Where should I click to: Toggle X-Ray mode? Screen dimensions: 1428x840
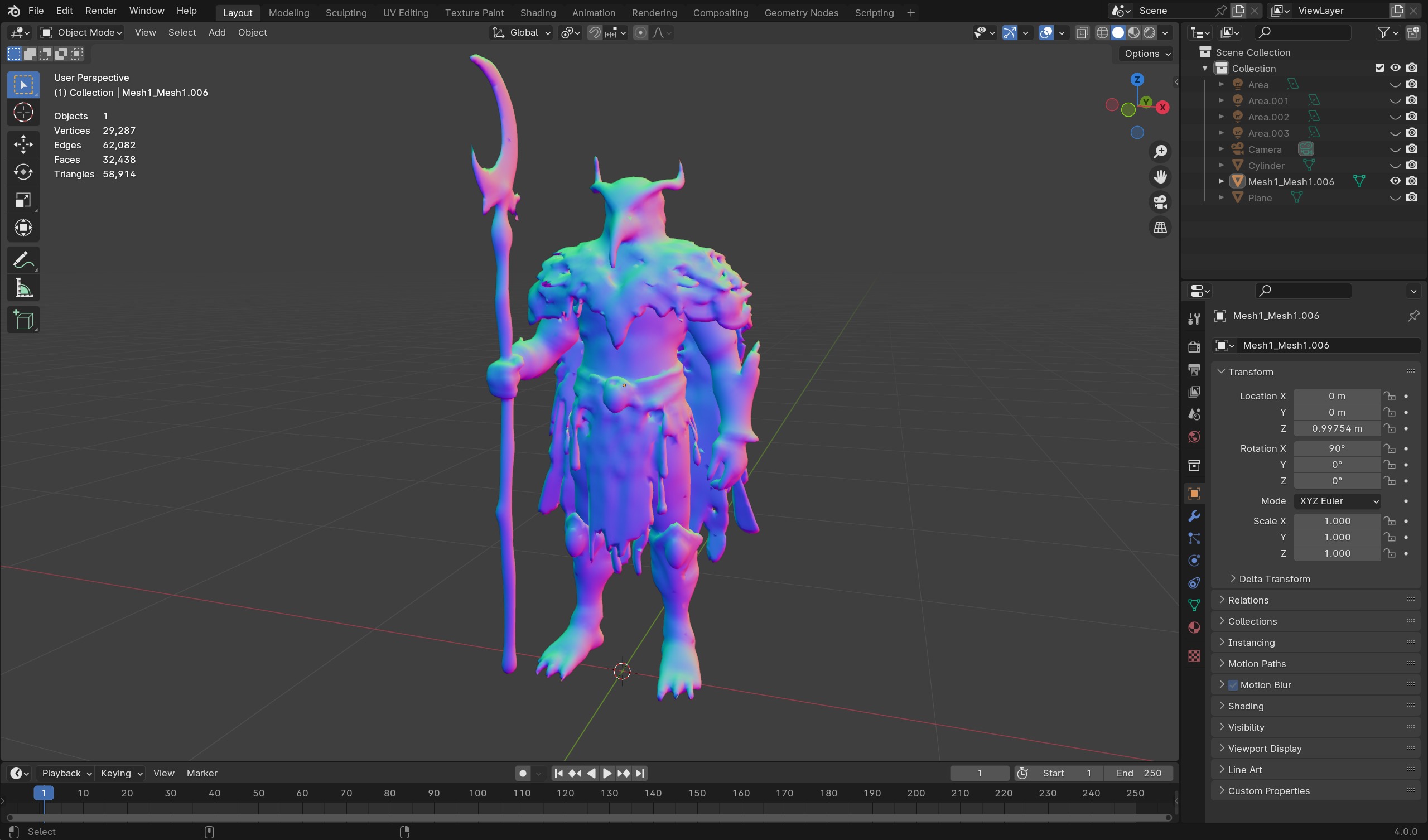click(1082, 33)
